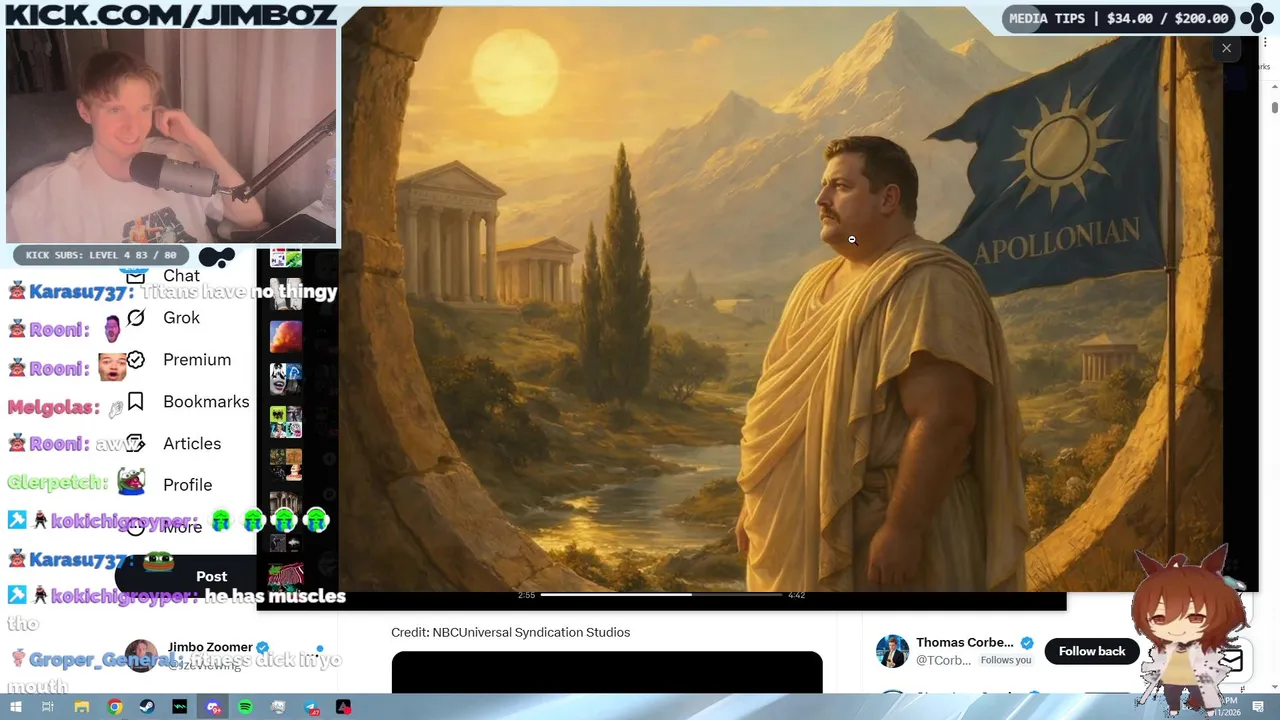This screenshot has width=1280, height=720.
Task: Open the Thomas Corbe... display name
Action: (x=964, y=642)
